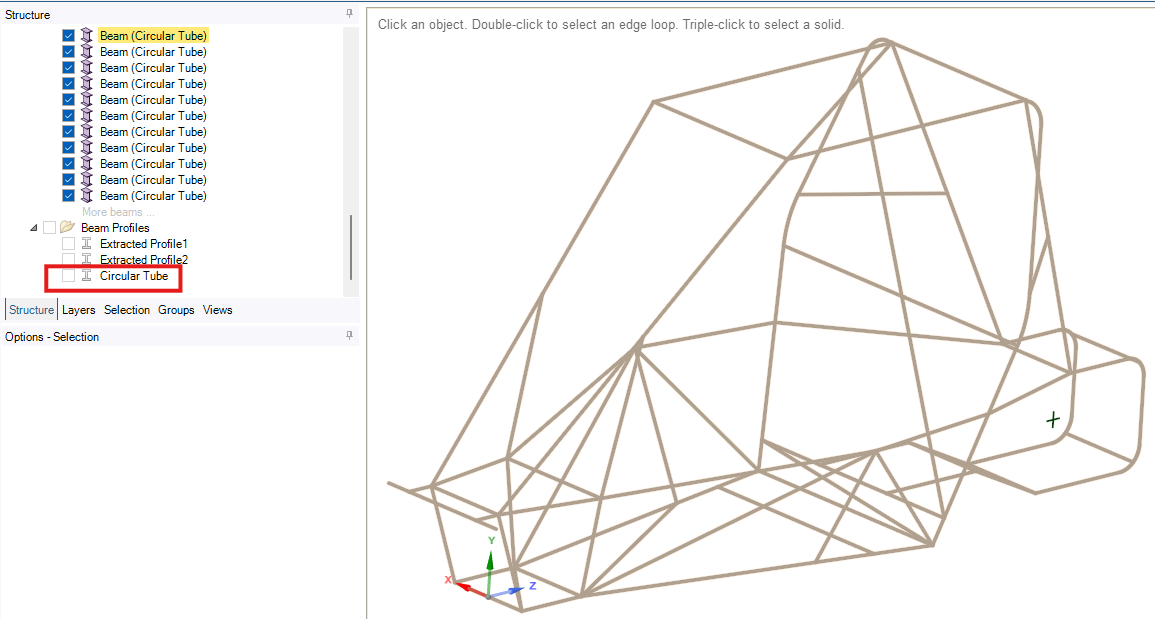Open the Groups tab
The image size is (1155, 619).
tap(176, 310)
